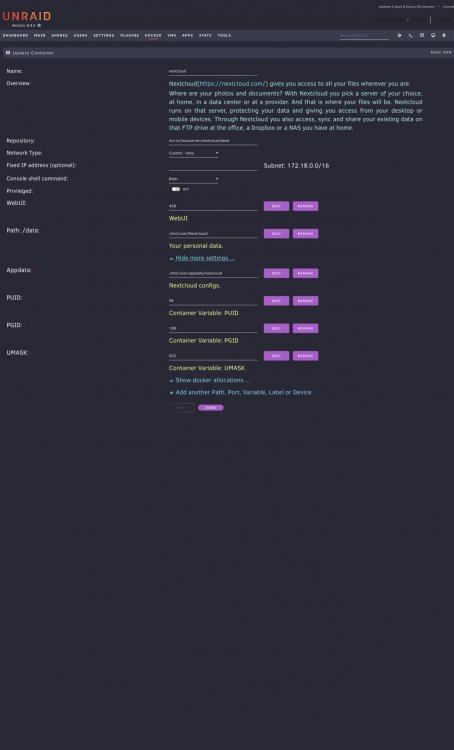Open the Stats menu
The height and width of the screenshot is (750, 454).
[x=205, y=35]
